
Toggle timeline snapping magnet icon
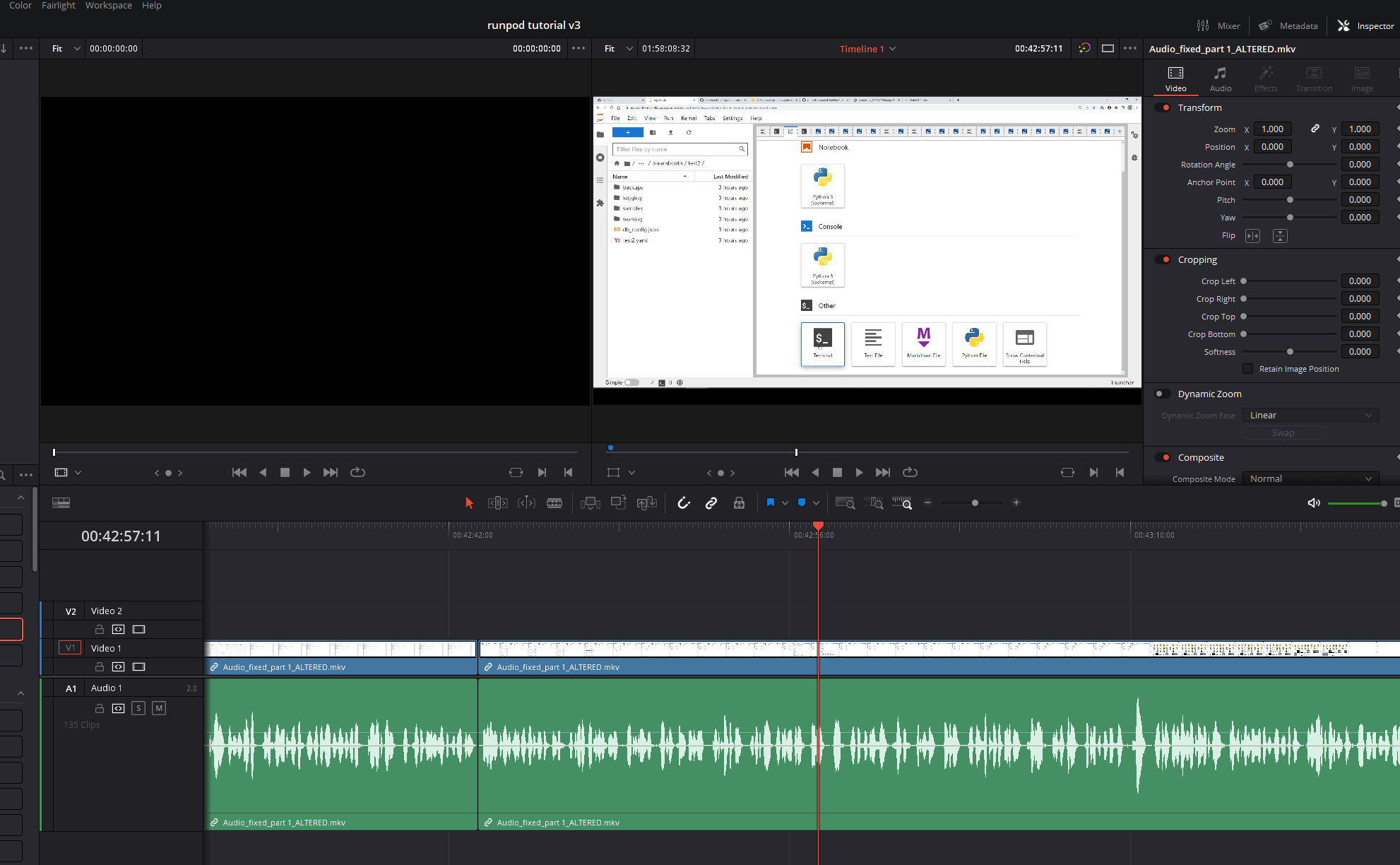pos(684,502)
